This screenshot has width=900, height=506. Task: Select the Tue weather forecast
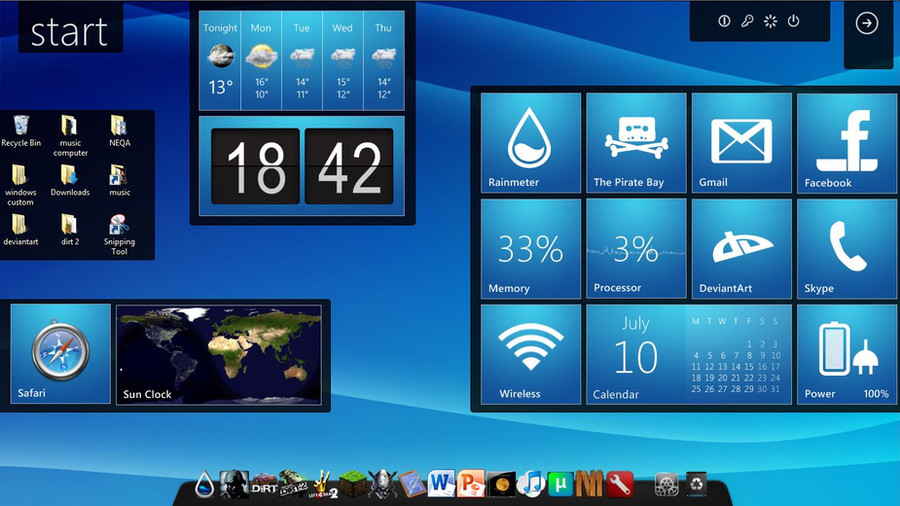pos(302,60)
